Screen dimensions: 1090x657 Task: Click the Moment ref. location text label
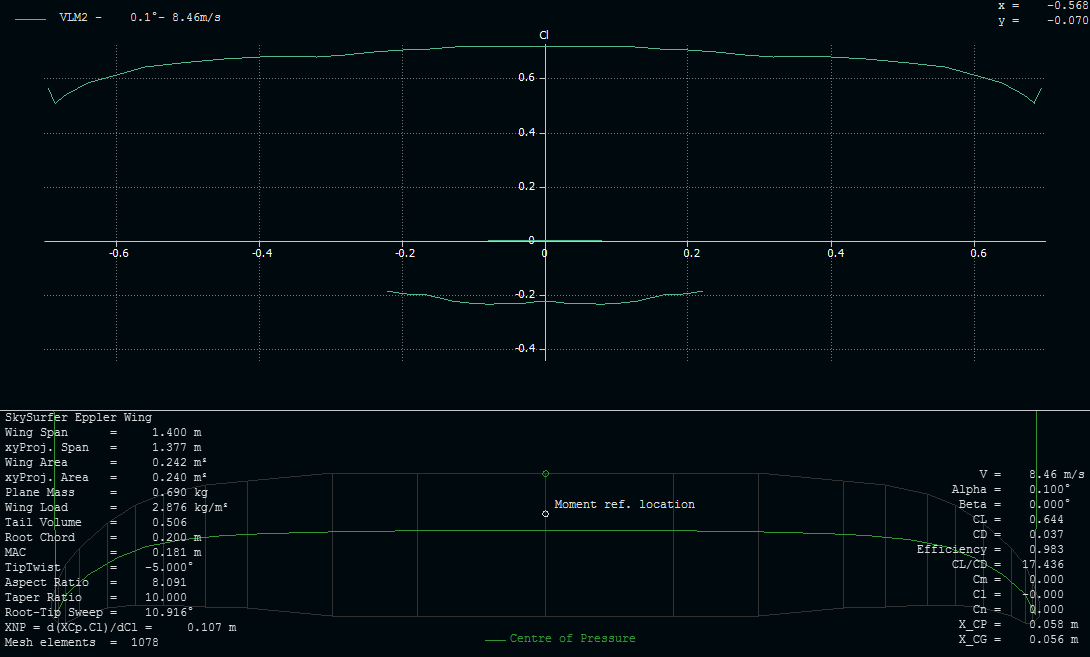[624, 504]
